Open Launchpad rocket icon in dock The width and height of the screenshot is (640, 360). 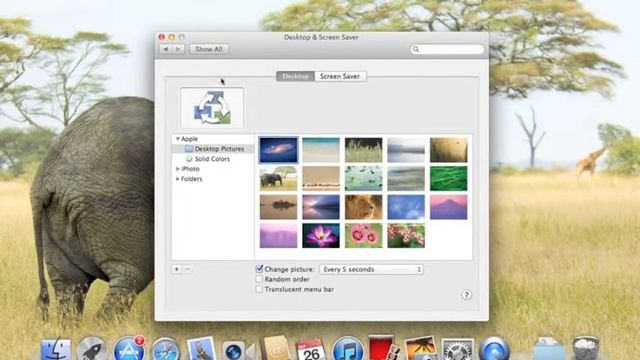[92, 350]
